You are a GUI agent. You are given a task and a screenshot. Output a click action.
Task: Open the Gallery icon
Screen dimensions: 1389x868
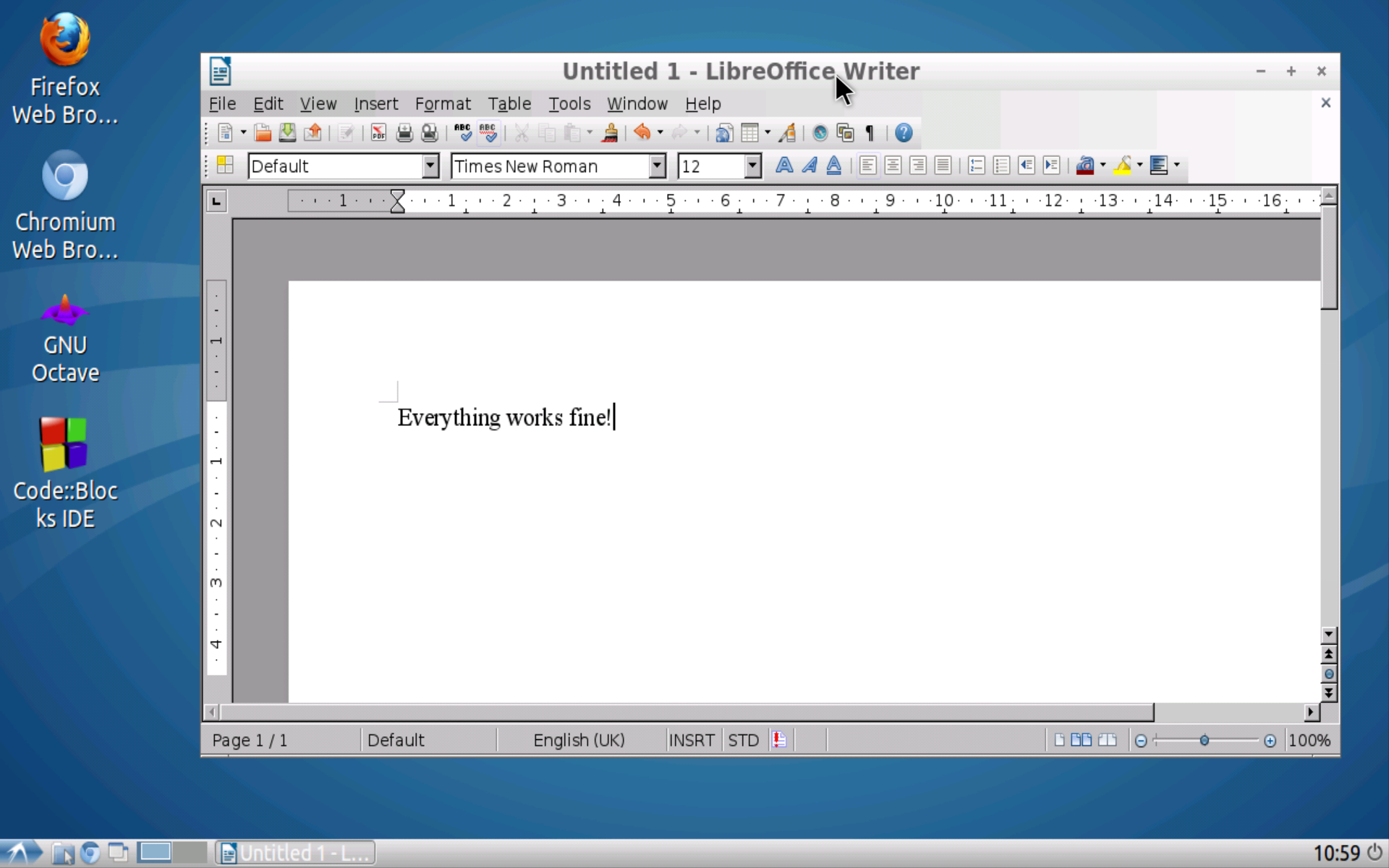coord(845,133)
